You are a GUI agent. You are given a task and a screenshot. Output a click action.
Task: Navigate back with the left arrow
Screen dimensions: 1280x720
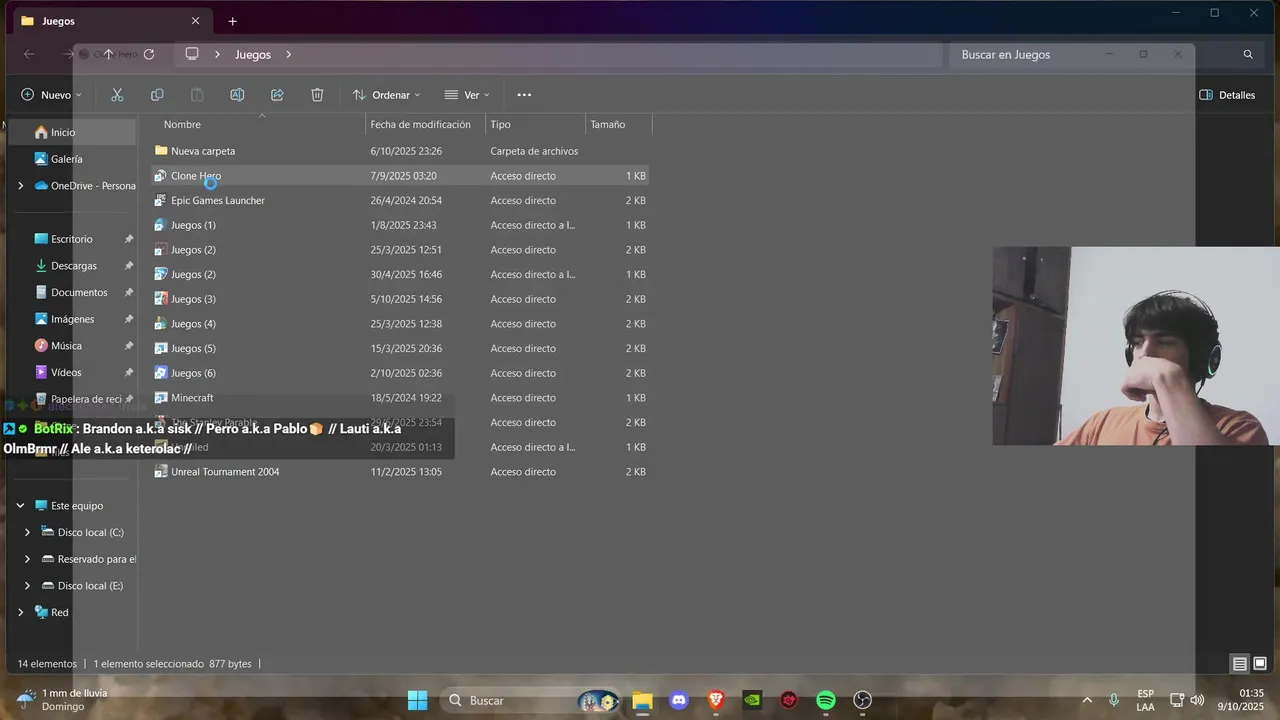[29, 54]
